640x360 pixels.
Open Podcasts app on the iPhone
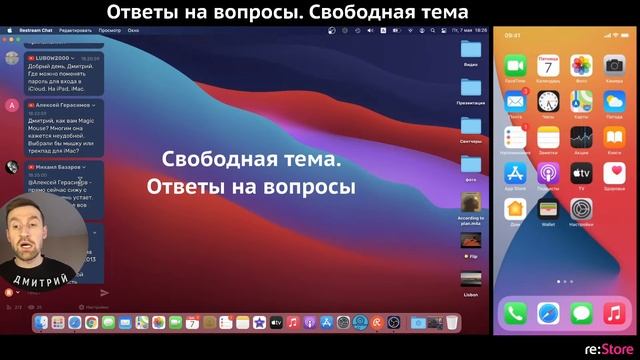(548, 173)
